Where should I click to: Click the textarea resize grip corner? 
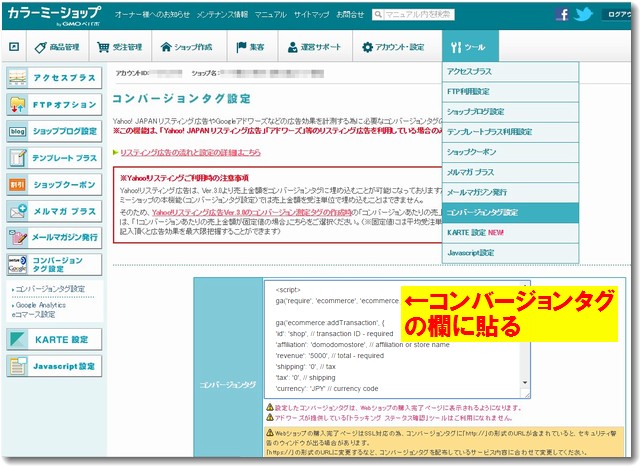tap(526, 394)
